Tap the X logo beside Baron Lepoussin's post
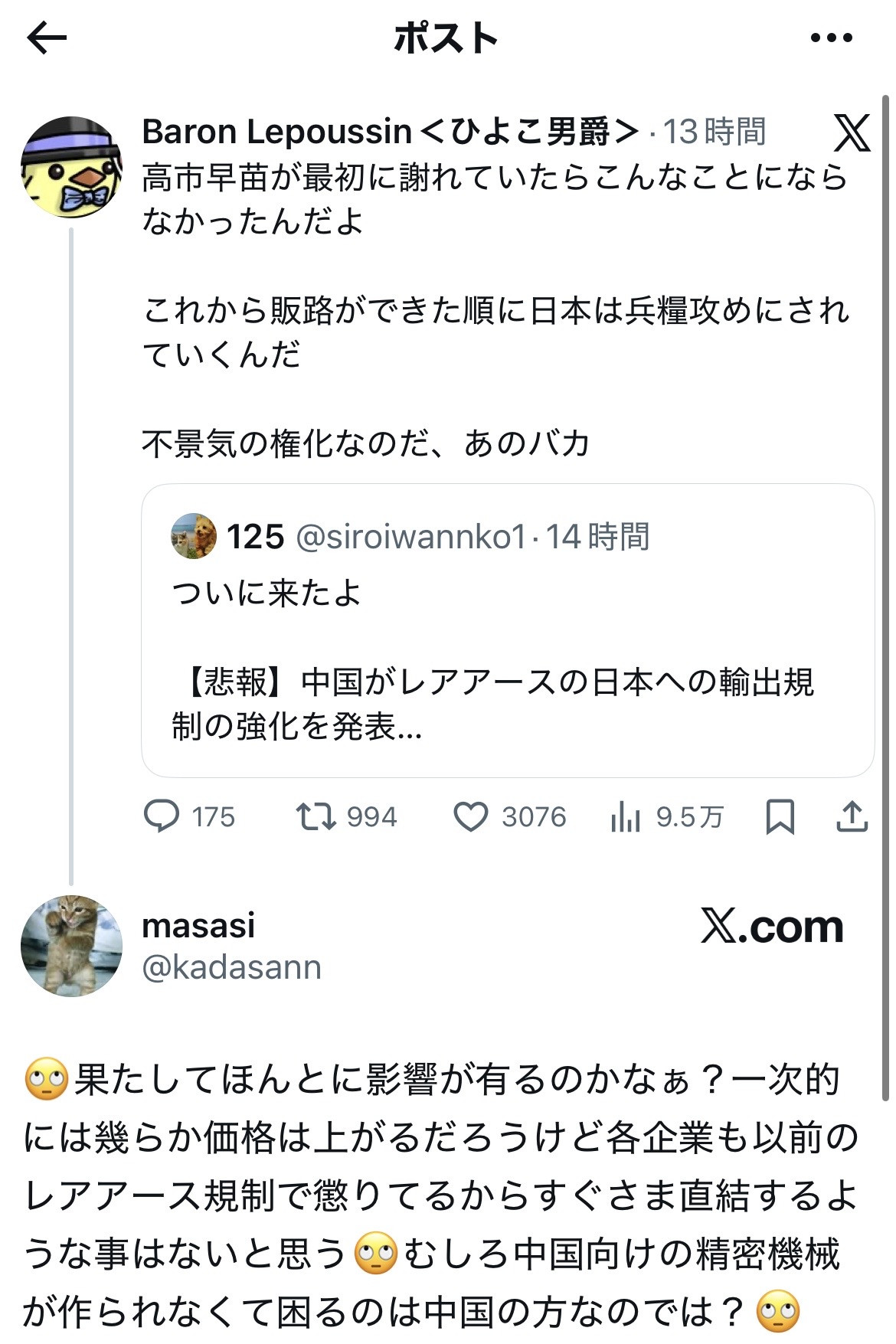Screen dimensions: 896x1344 pyautogui.click(x=852, y=133)
